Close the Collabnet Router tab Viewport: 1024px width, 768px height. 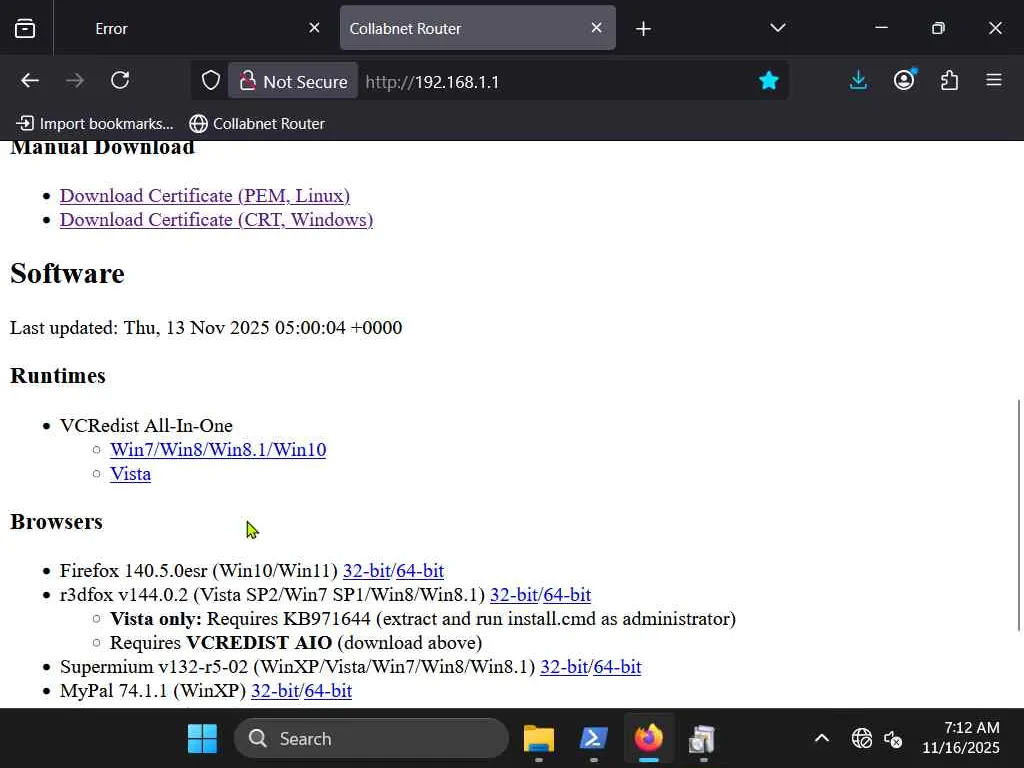pyautogui.click(x=596, y=28)
